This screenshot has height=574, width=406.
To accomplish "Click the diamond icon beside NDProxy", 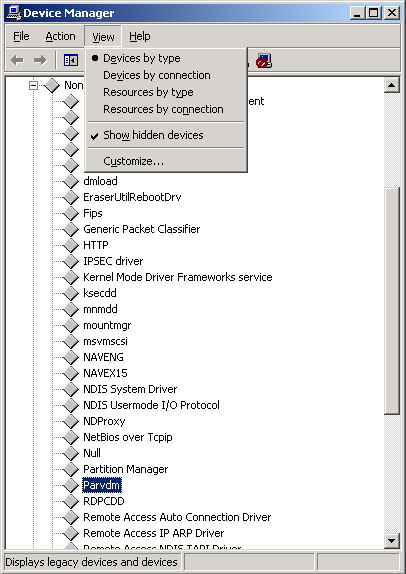I will click(x=71, y=421).
